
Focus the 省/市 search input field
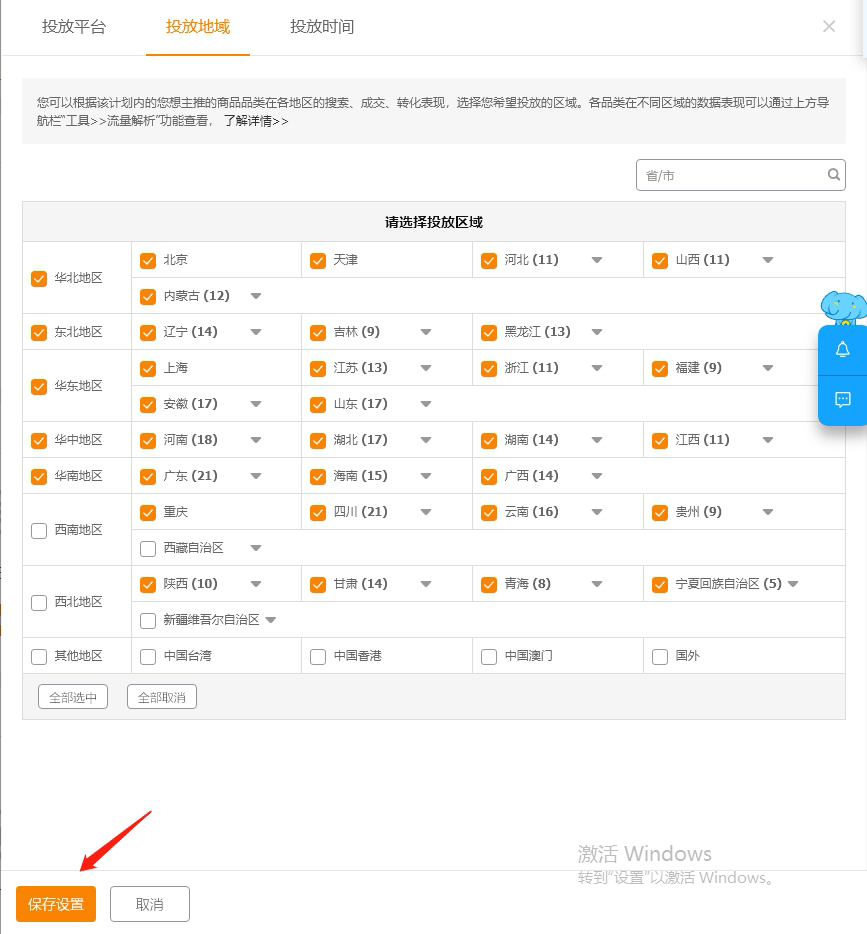[x=730, y=175]
